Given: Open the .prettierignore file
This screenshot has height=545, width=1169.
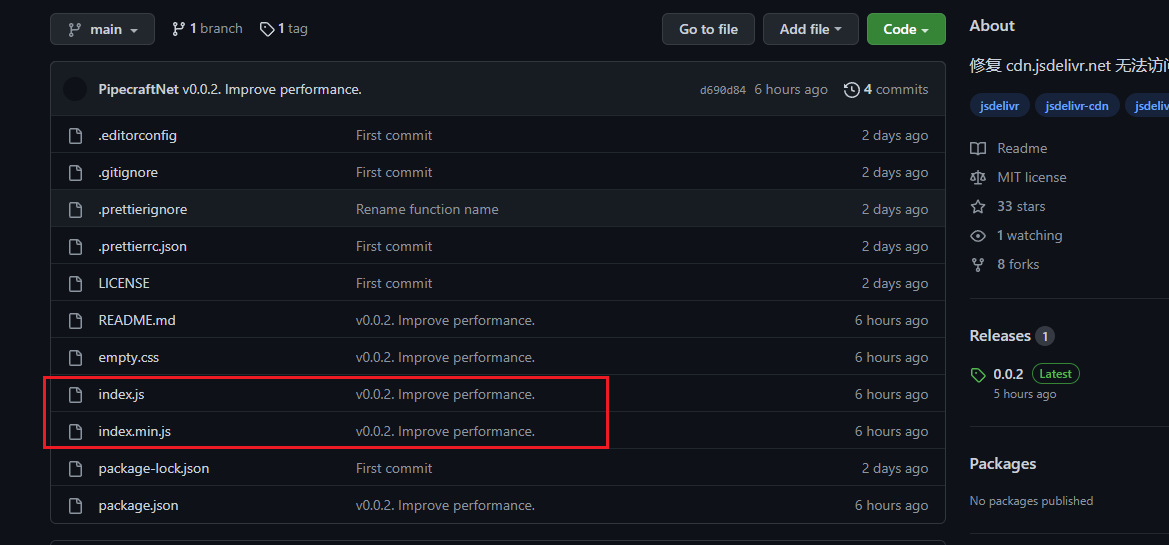Looking at the screenshot, I should pos(142,210).
